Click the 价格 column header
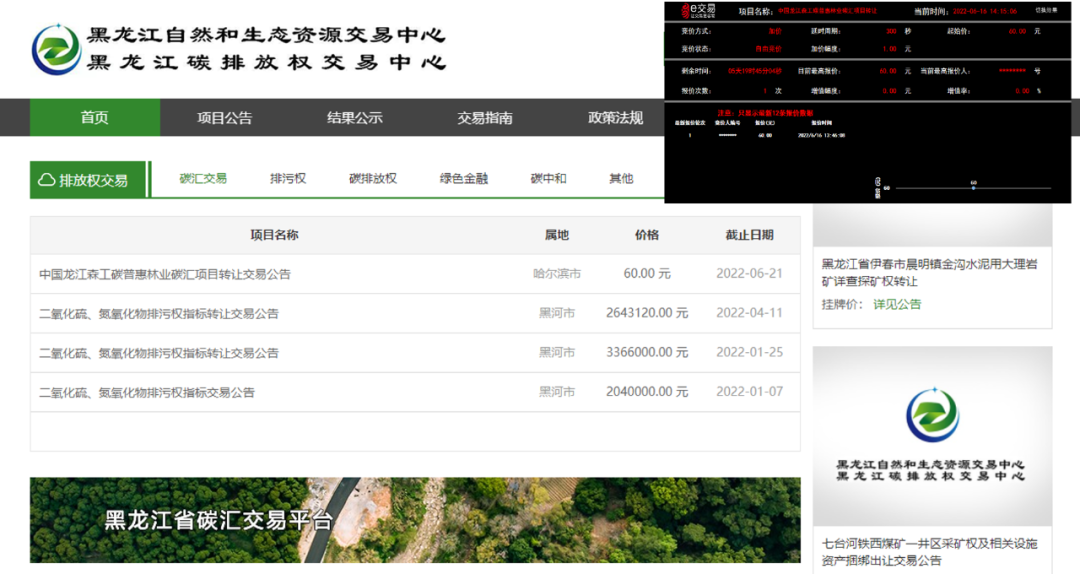 coord(647,235)
